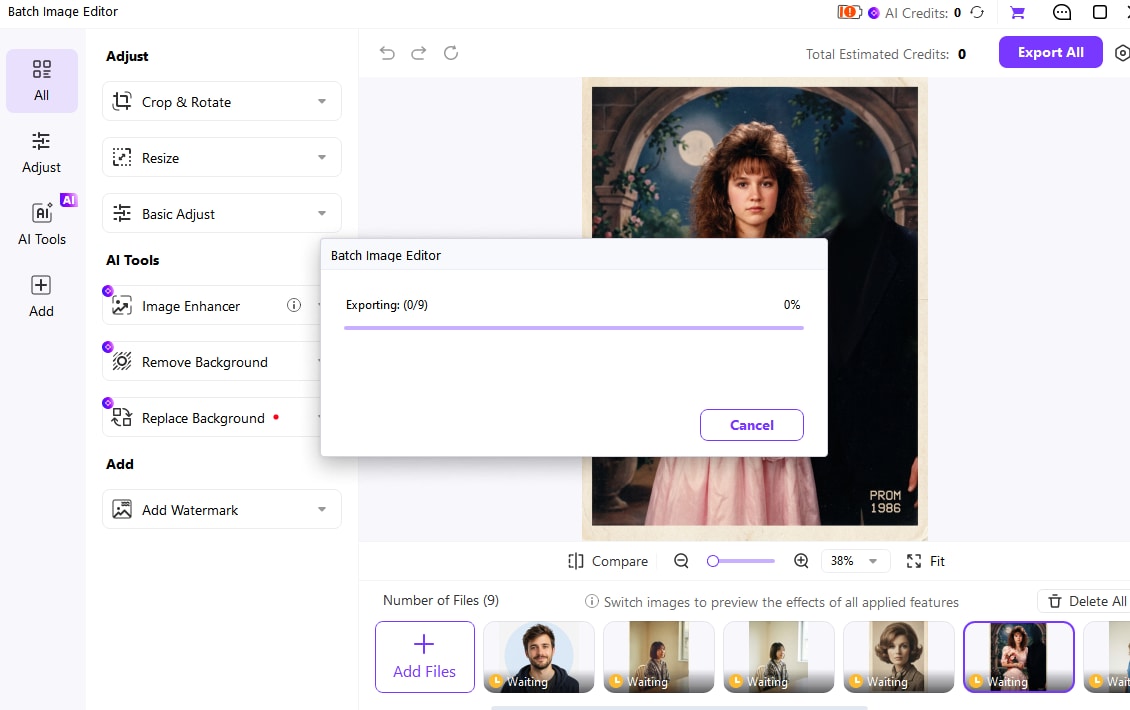This screenshot has width=1130, height=710.
Task: Click the reset circular arrow icon
Action: (x=451, y=53)
